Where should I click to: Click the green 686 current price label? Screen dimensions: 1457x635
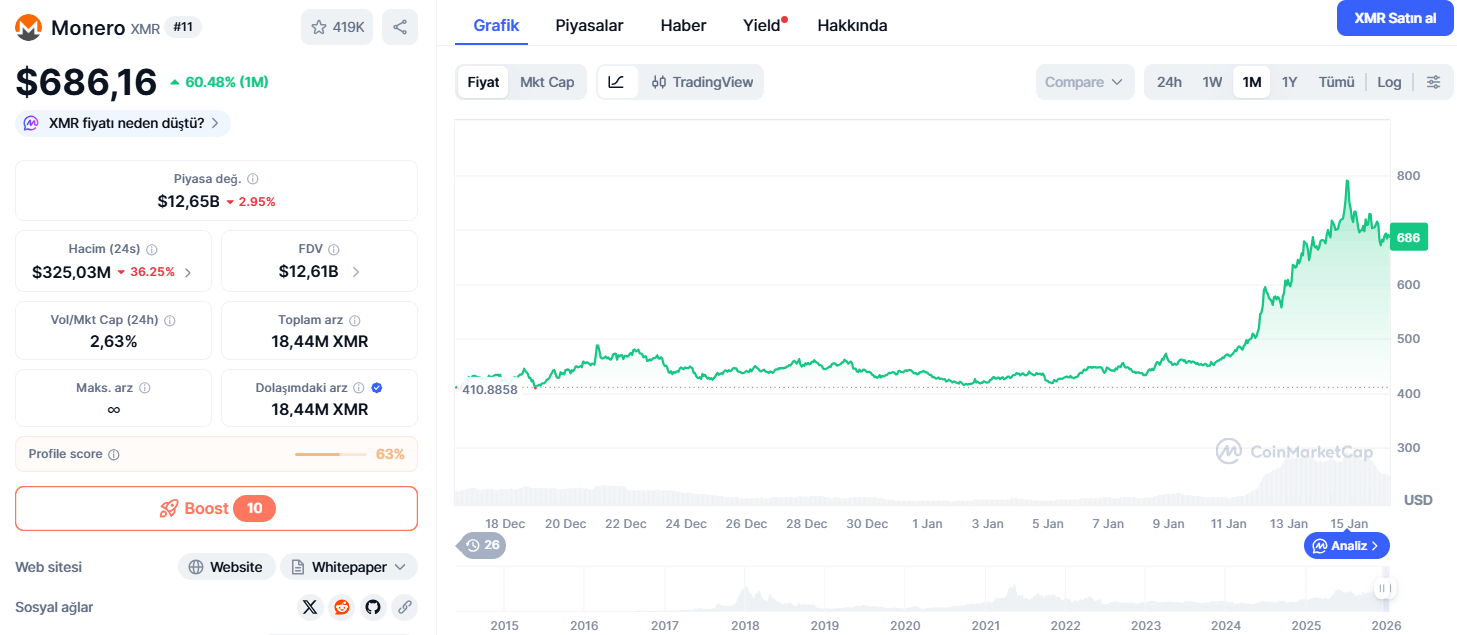[1408, 237]
